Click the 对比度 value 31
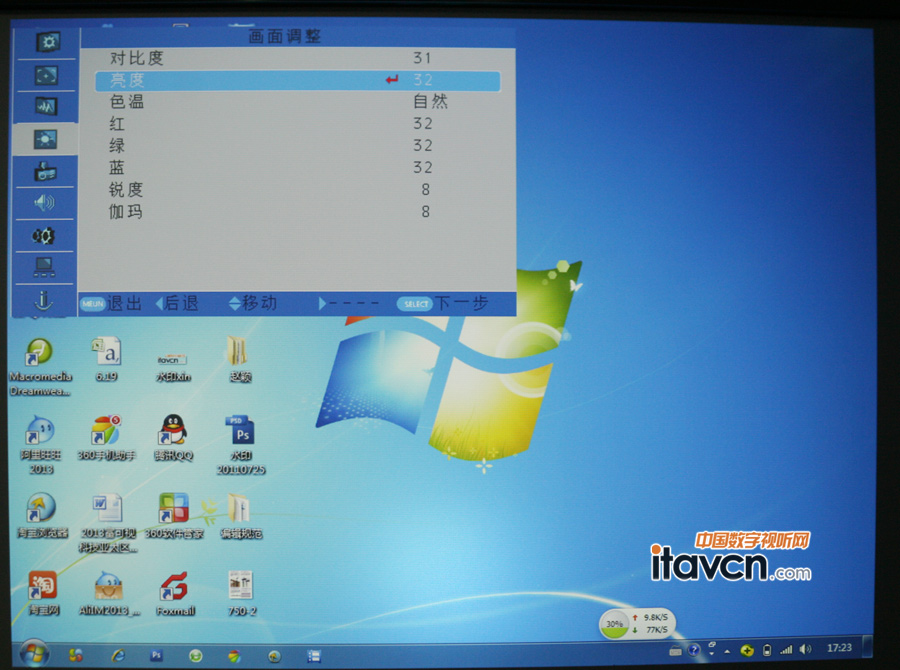Image resolution: width=900 pixels, height=670 pixels. [x=422, y=58]
